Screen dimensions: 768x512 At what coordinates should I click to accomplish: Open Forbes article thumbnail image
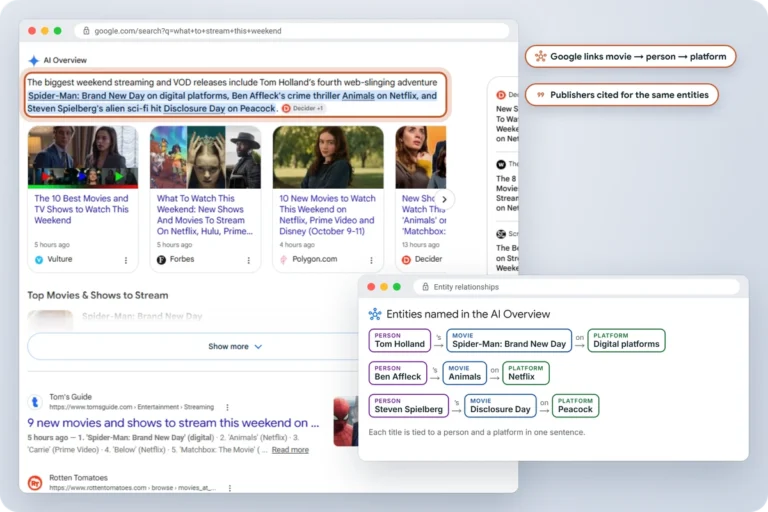tap(205, 157)
